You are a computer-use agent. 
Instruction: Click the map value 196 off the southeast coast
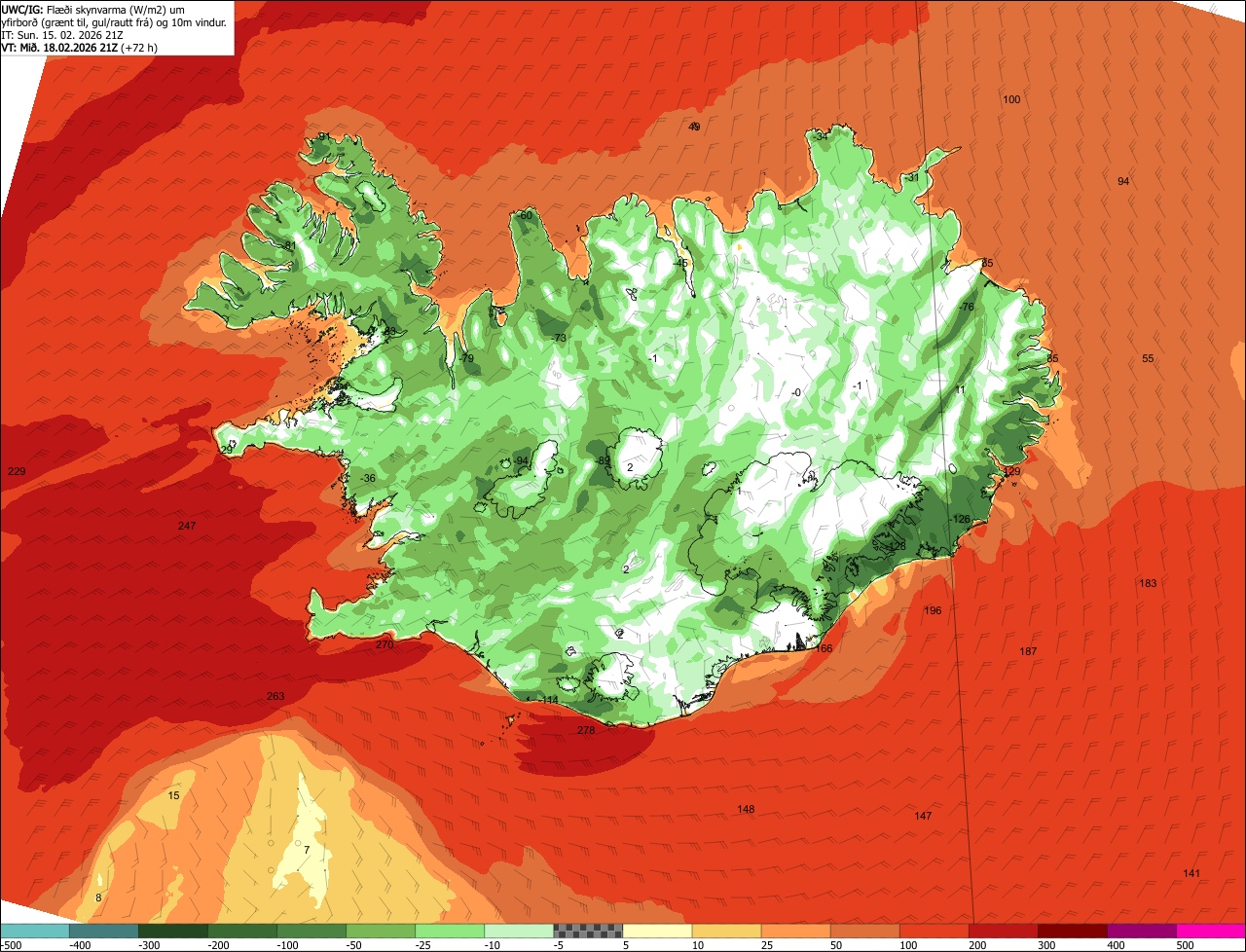(933, 610)
